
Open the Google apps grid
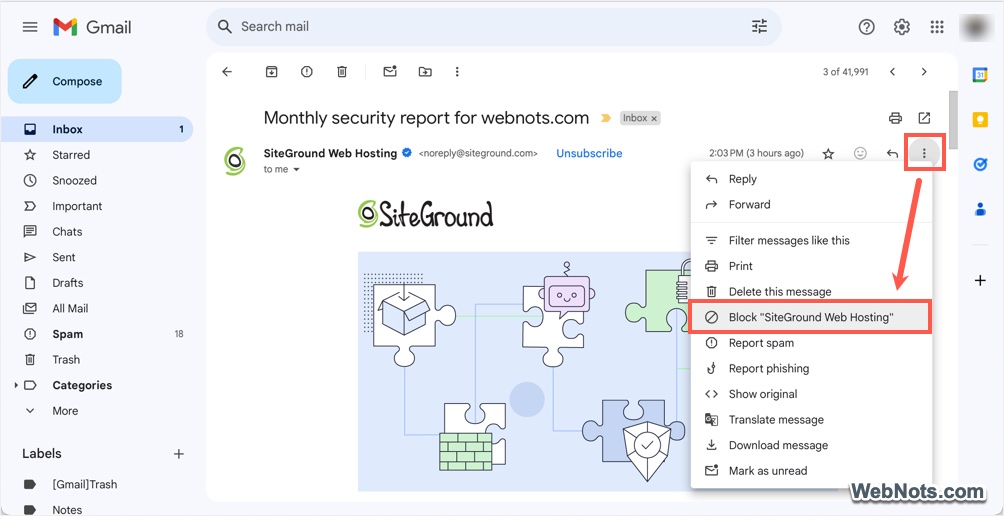(937, 27)
